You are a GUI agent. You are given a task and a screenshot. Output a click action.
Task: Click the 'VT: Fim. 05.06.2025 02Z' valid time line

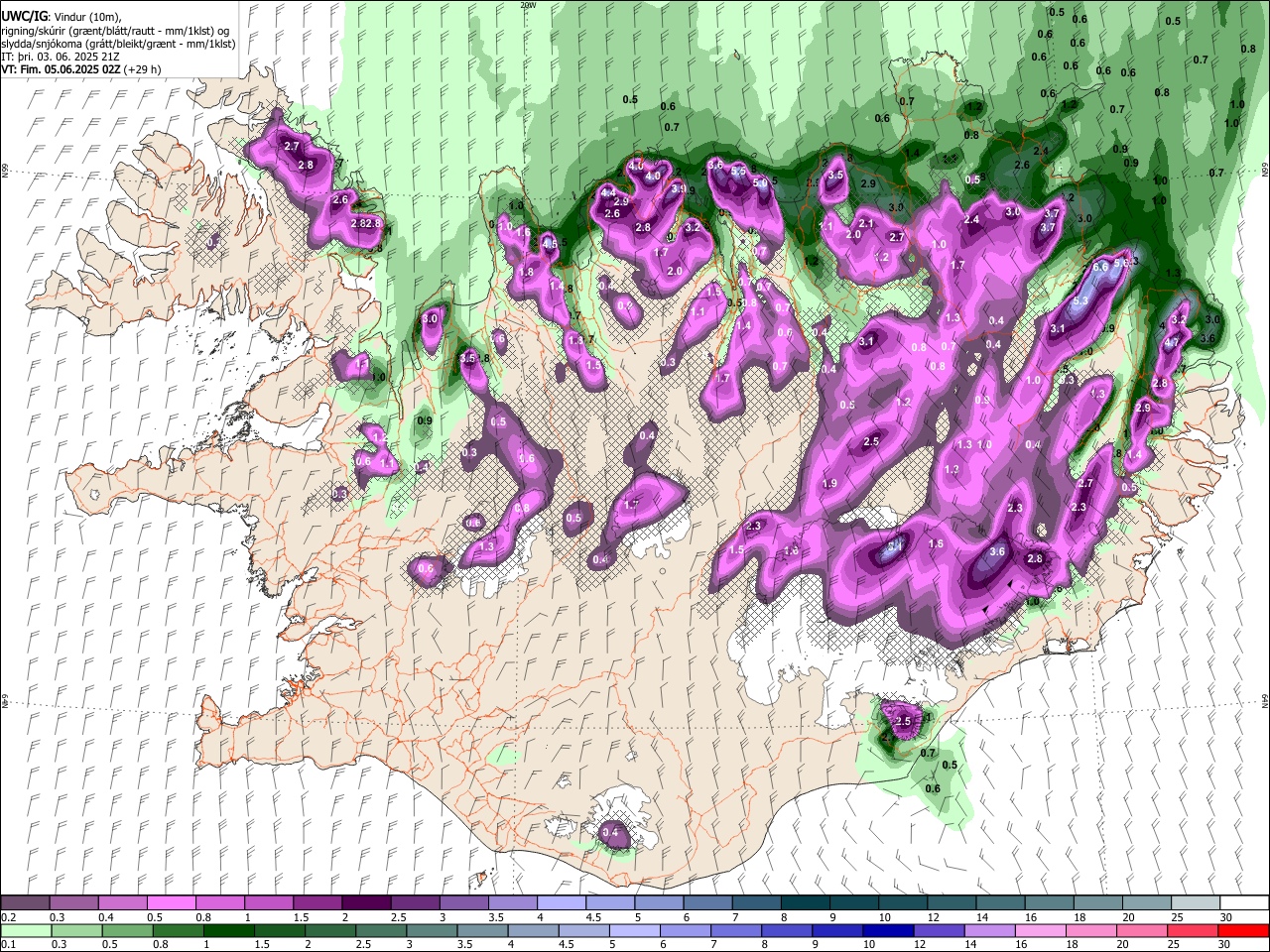click(x=60, y=69)
